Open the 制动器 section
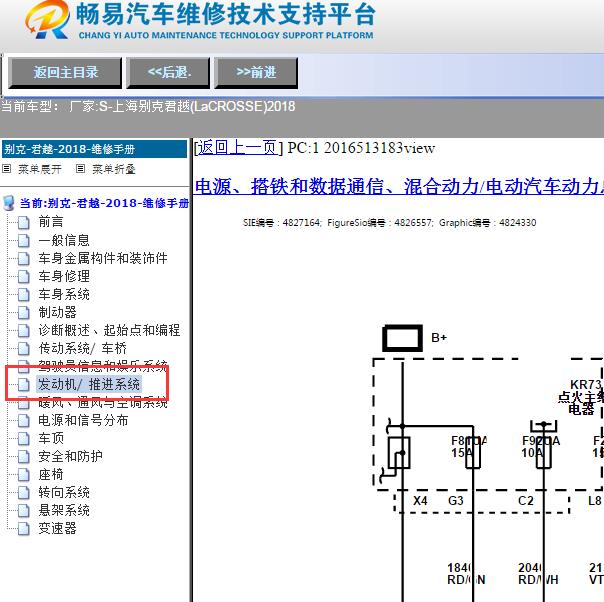The height and width of the screenshot is (602, 604). click(57, 312)
